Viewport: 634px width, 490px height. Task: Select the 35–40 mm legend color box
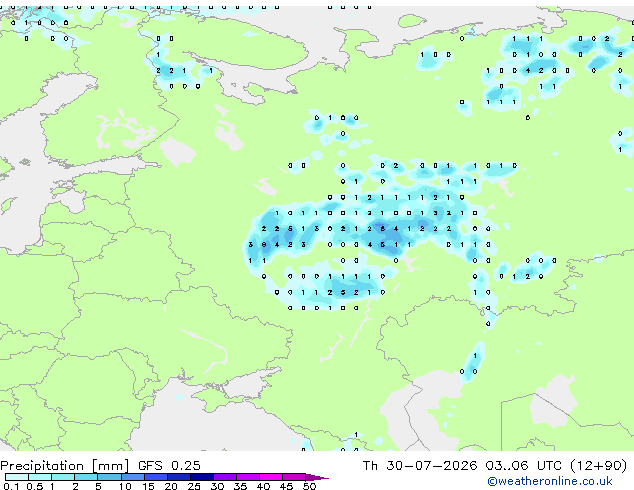point(248,477)
